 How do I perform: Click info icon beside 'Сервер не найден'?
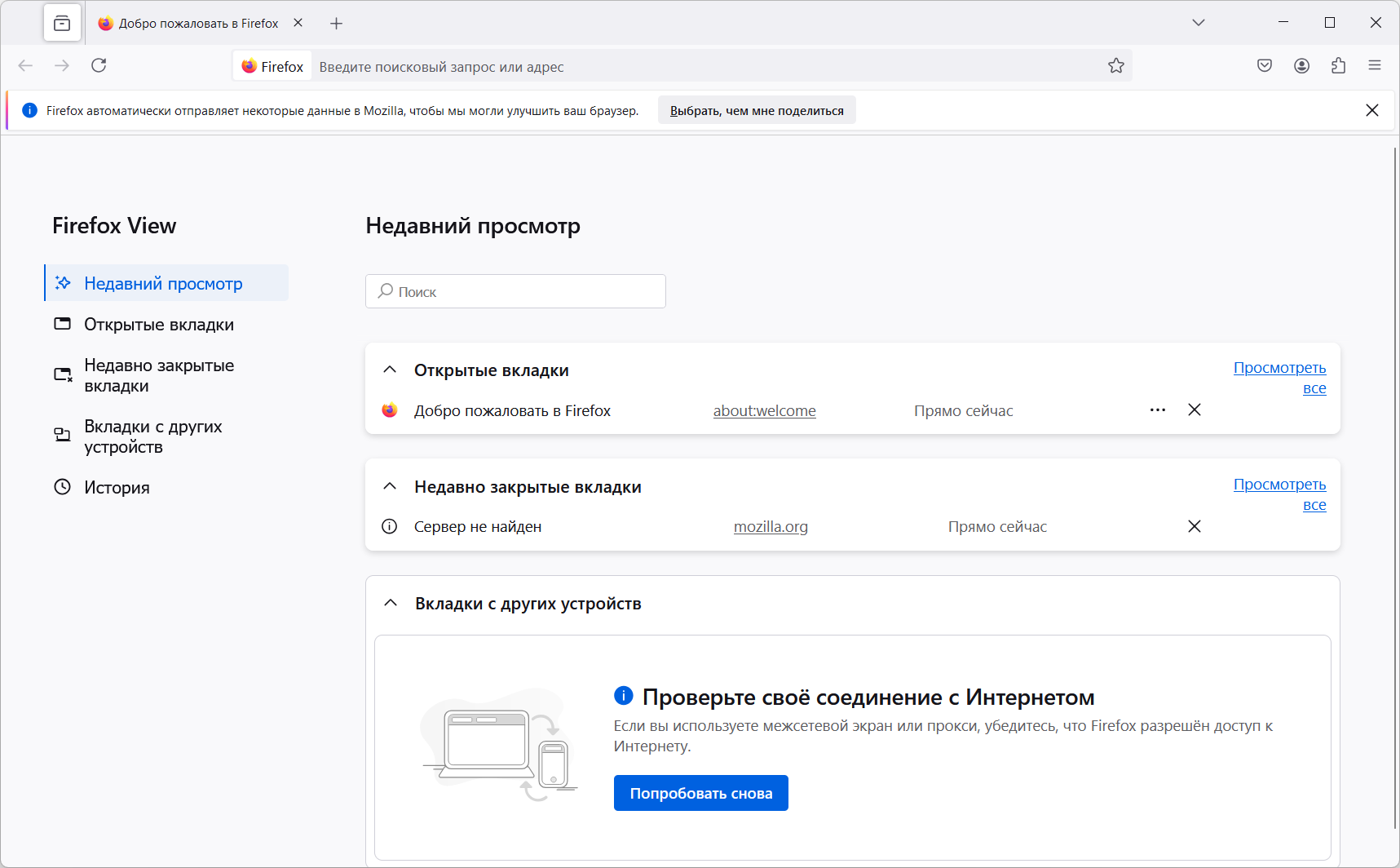pyautogui.click(x=390, y=526)
